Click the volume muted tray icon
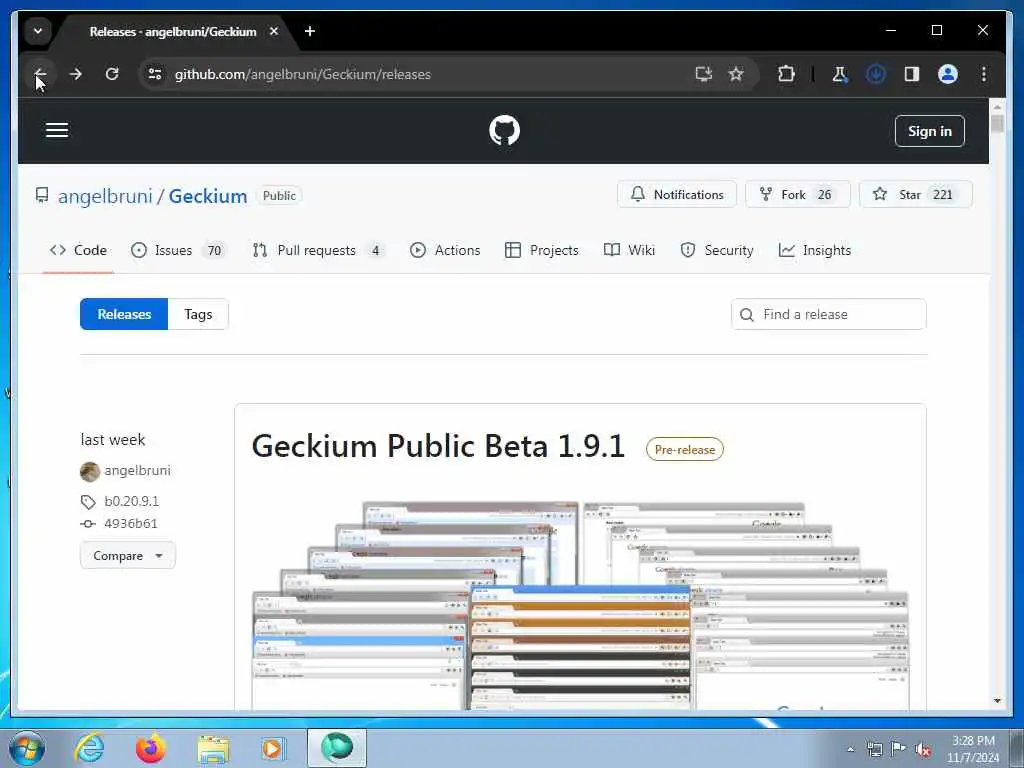Image resolution: width=1024 pixels, height=768 pixels. (x=923, y=749)
